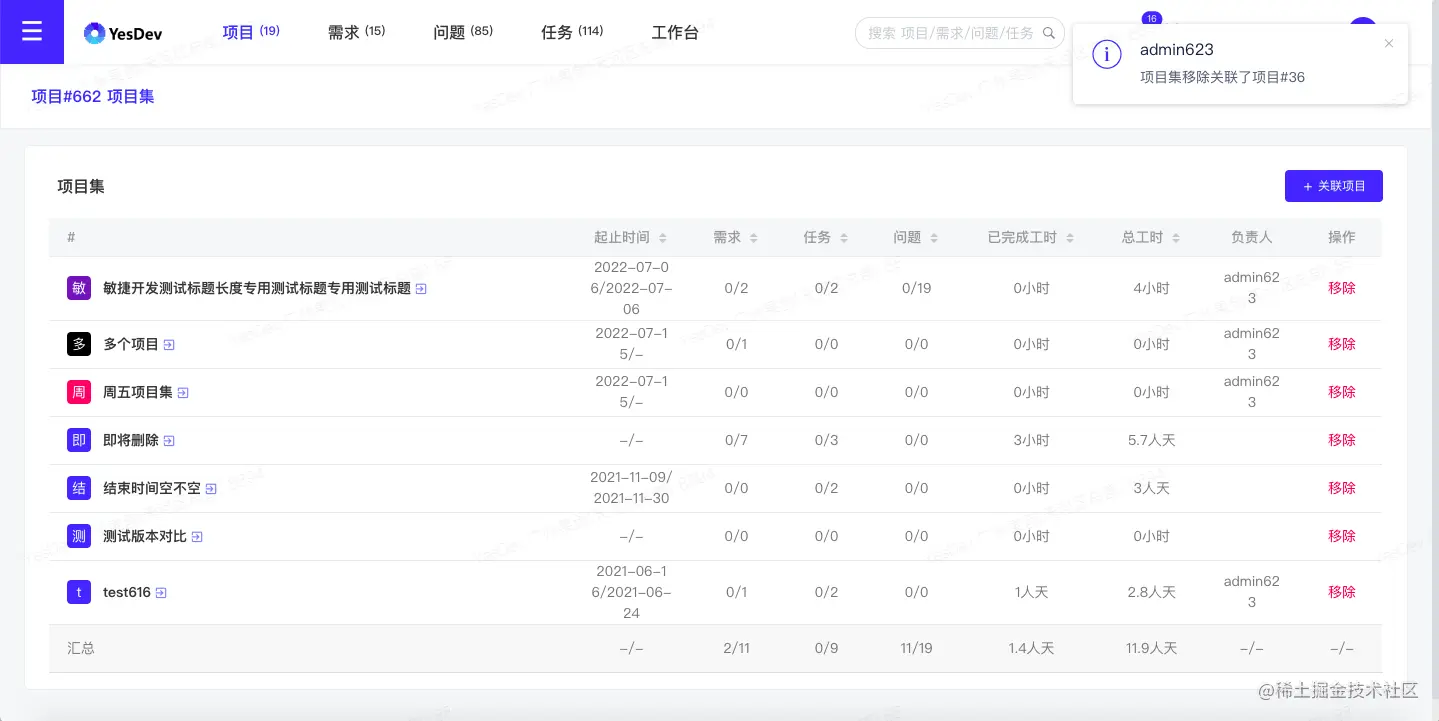Click the pink 周 project avatar

pyautogui.click(x=79, y=392)
